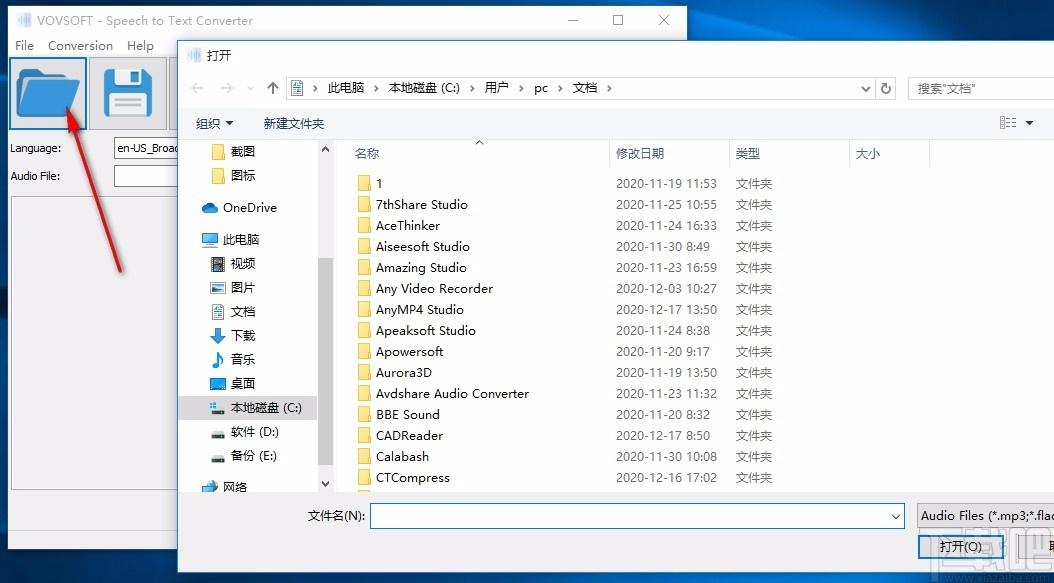1054x583 pixels.
Task: Click 文档 in the address breadcrumb
Action: [x=585, y=88]
